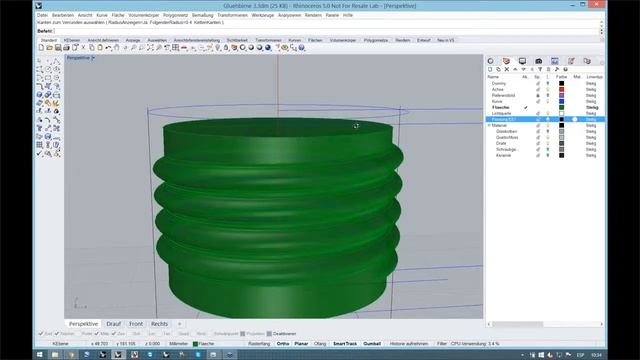Open the Analysieren menu

(289, 15)
